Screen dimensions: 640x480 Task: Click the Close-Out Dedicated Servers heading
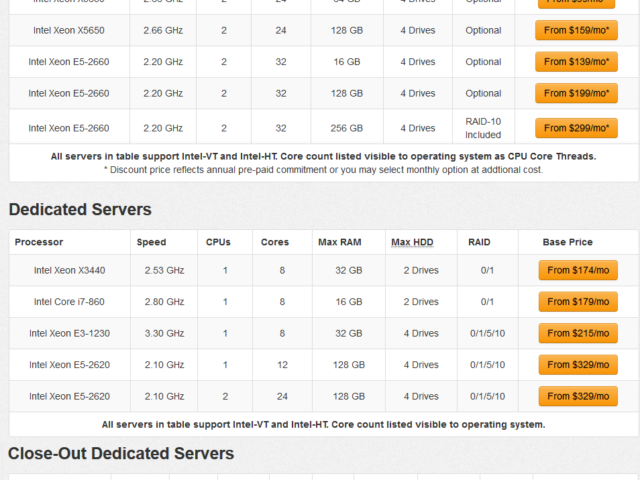[121, 453]
